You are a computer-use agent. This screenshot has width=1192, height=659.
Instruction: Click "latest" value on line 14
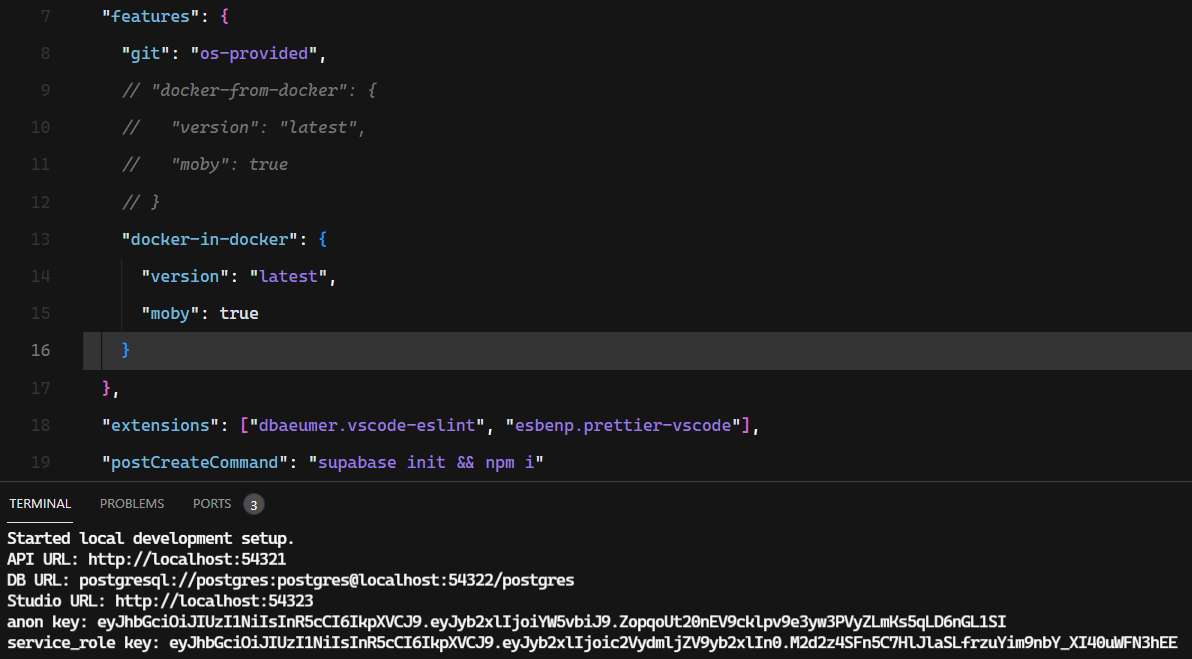click(x=288, y=277)
